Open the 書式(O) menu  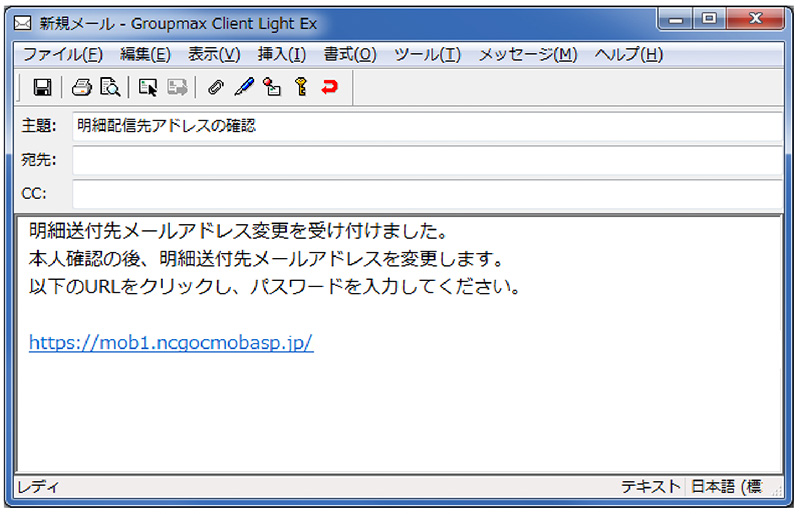click(x=350, y=54)
